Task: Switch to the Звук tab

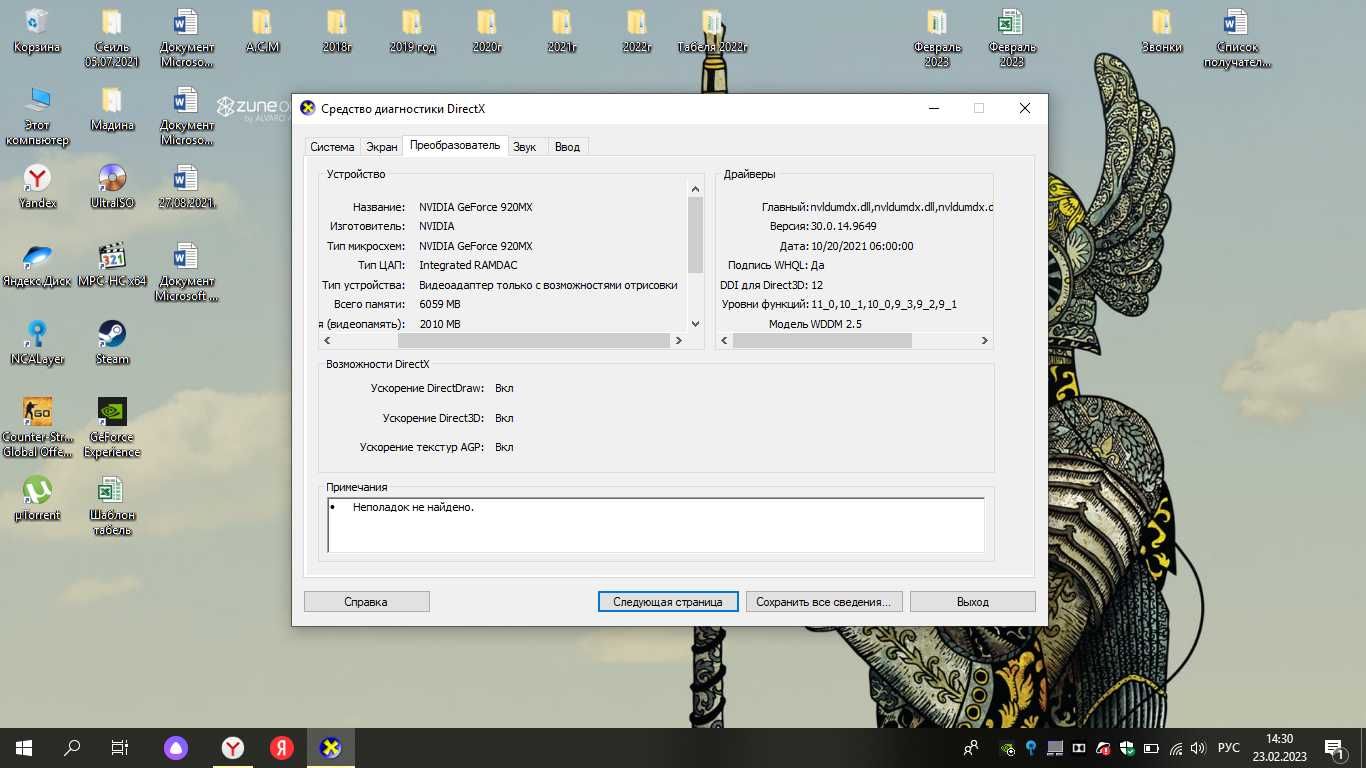Action: [525, 147]
